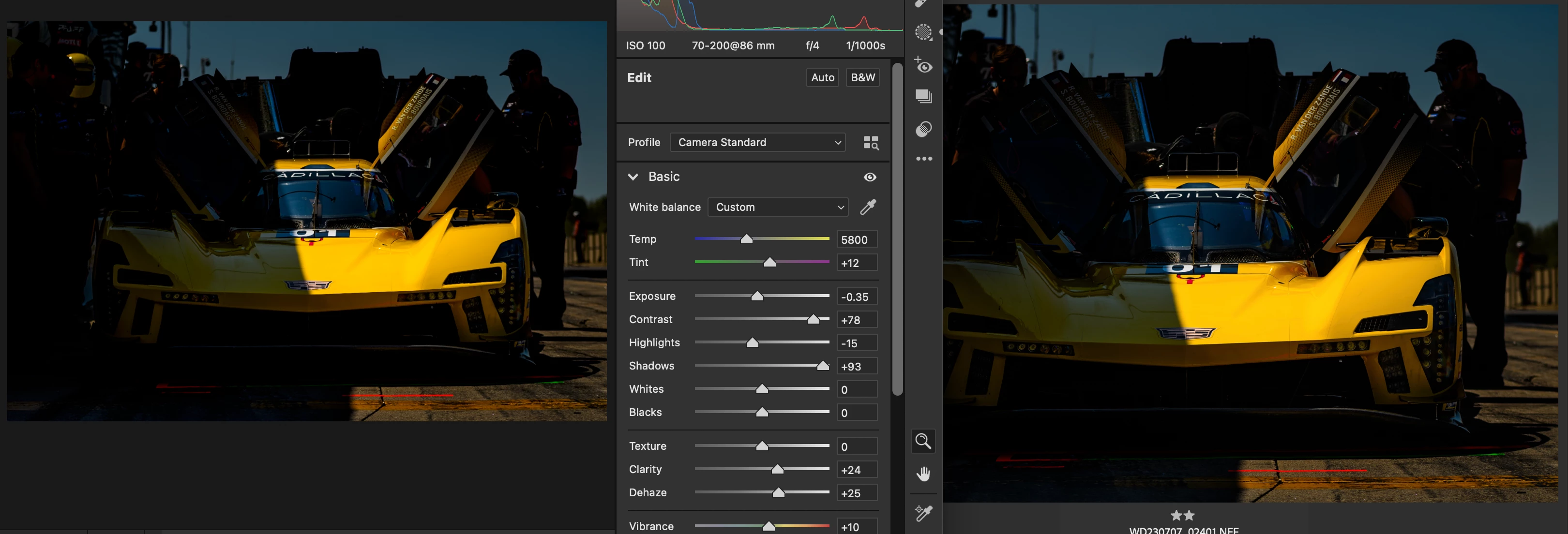Image resolution: width=1568 pixels, height=534 pixels.
Task: Open the Presets panel icon
Action: (x=923, y=129)
